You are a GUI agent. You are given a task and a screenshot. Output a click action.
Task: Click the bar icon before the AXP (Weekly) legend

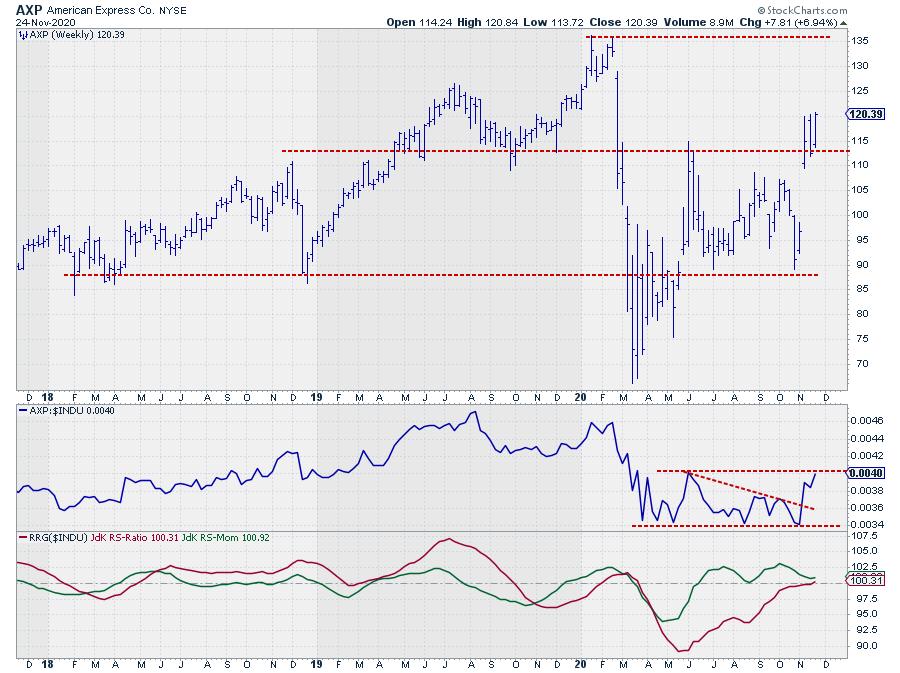(x=24, y=35)
